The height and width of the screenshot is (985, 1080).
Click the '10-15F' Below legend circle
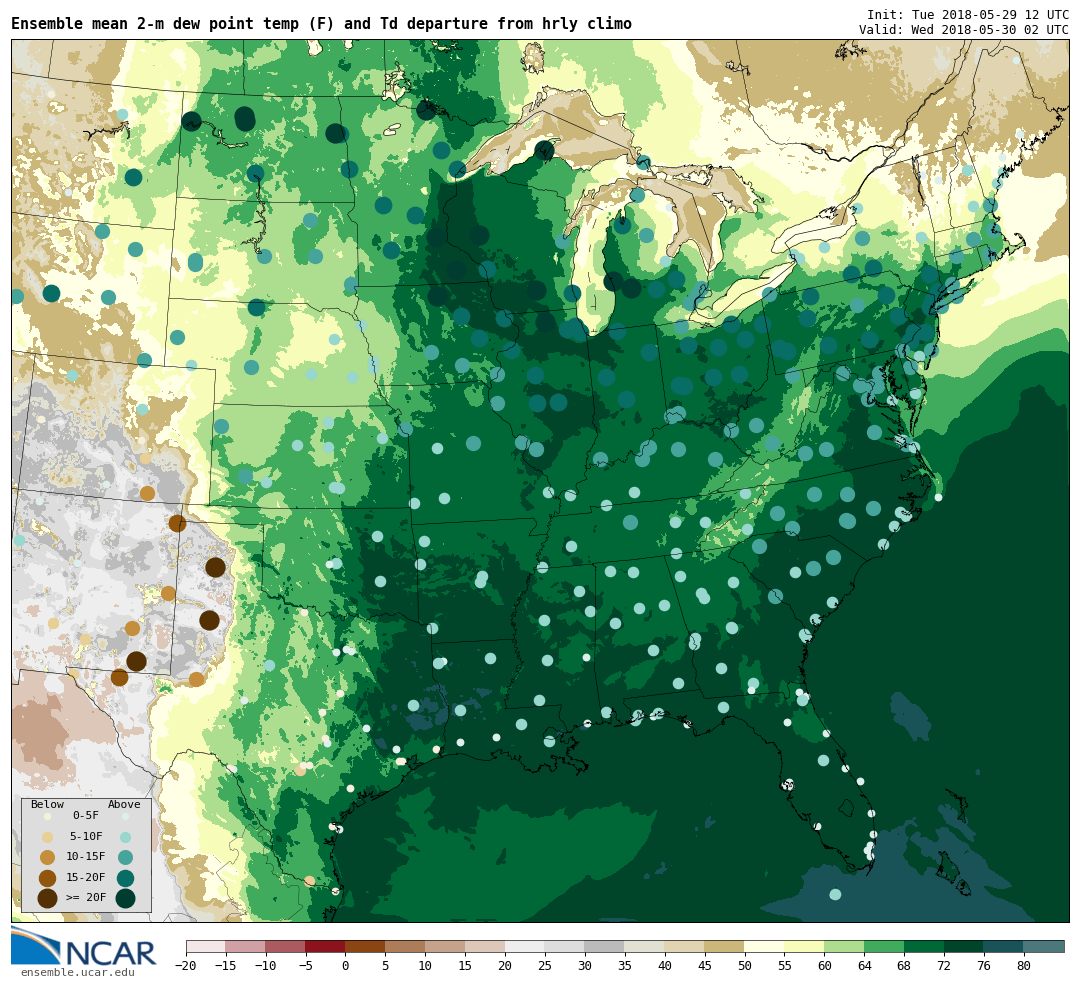point(47,857)
